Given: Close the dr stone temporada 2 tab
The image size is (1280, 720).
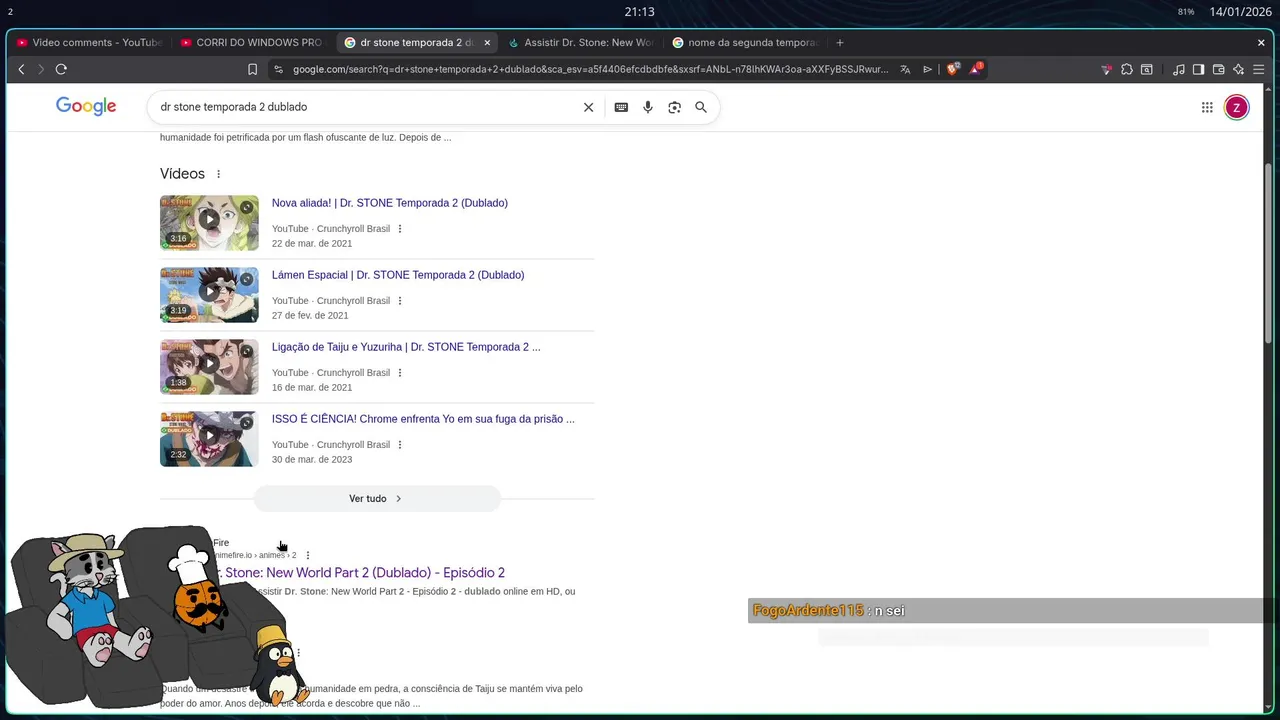Looking at the screenshot, I should pyautogui.click(x=487, y=42).
